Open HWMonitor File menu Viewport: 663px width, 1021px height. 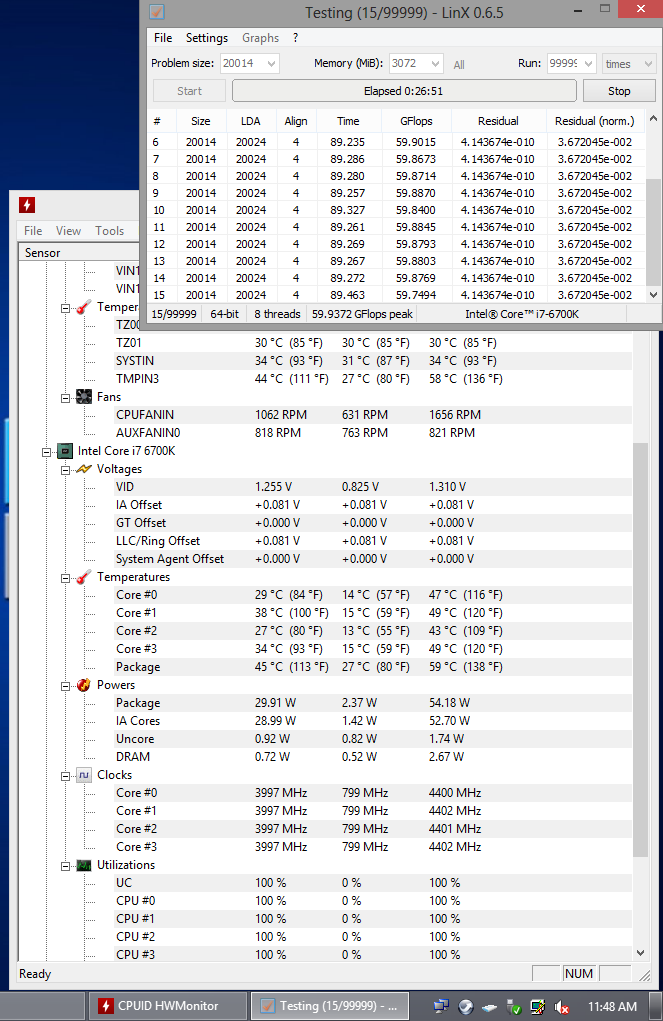pyautogui.click(x=33, y=231)
